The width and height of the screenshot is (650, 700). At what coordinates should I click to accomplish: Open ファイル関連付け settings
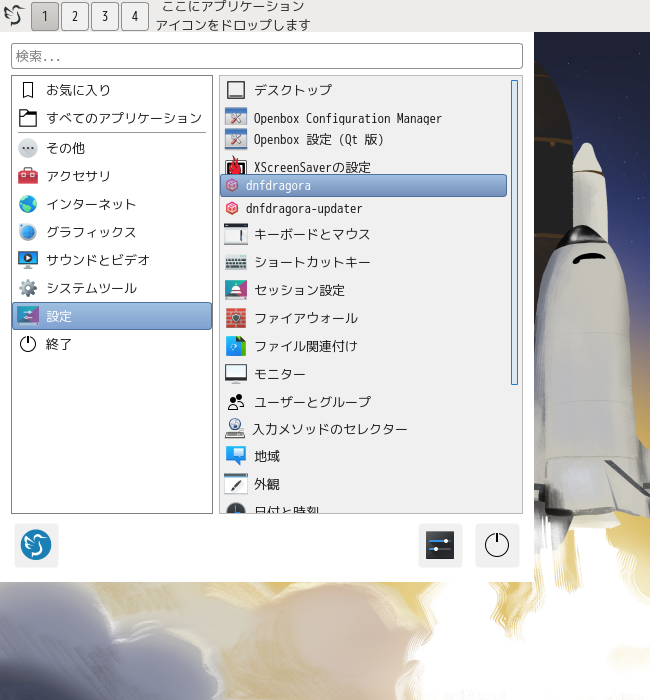[364, 346]
